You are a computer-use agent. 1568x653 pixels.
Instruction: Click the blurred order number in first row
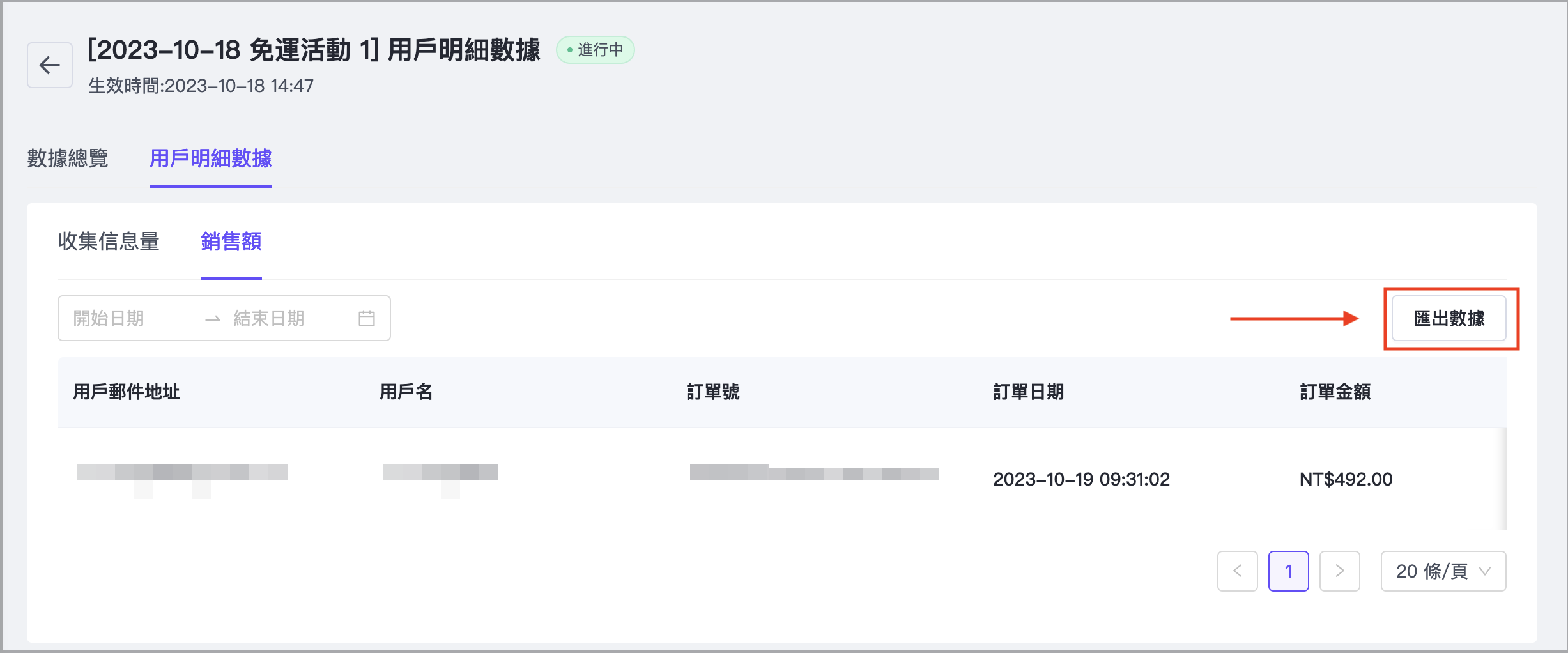tap(814, 473)
